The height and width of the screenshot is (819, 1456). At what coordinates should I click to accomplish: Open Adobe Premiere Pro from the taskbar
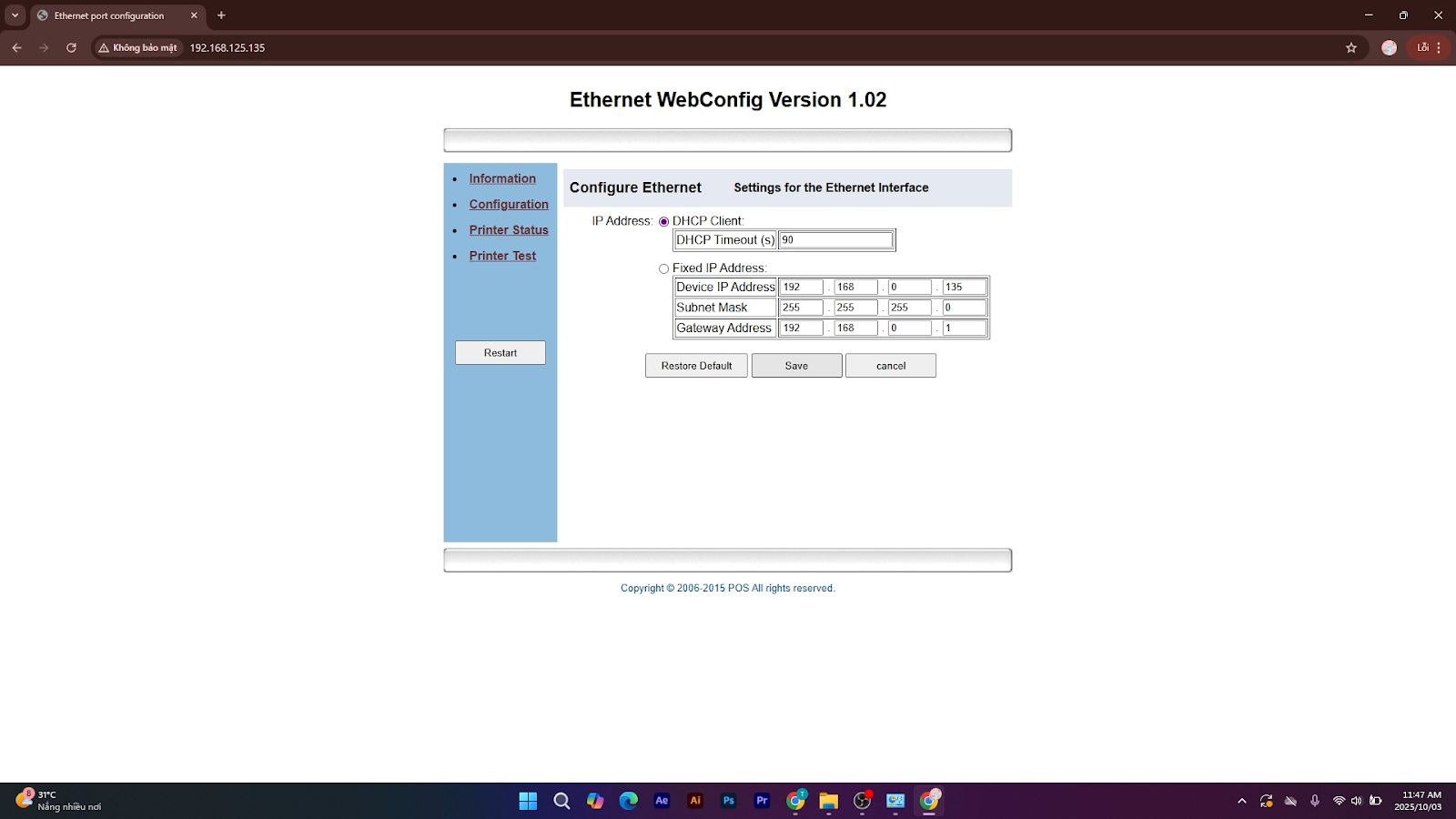click(762, 801)
